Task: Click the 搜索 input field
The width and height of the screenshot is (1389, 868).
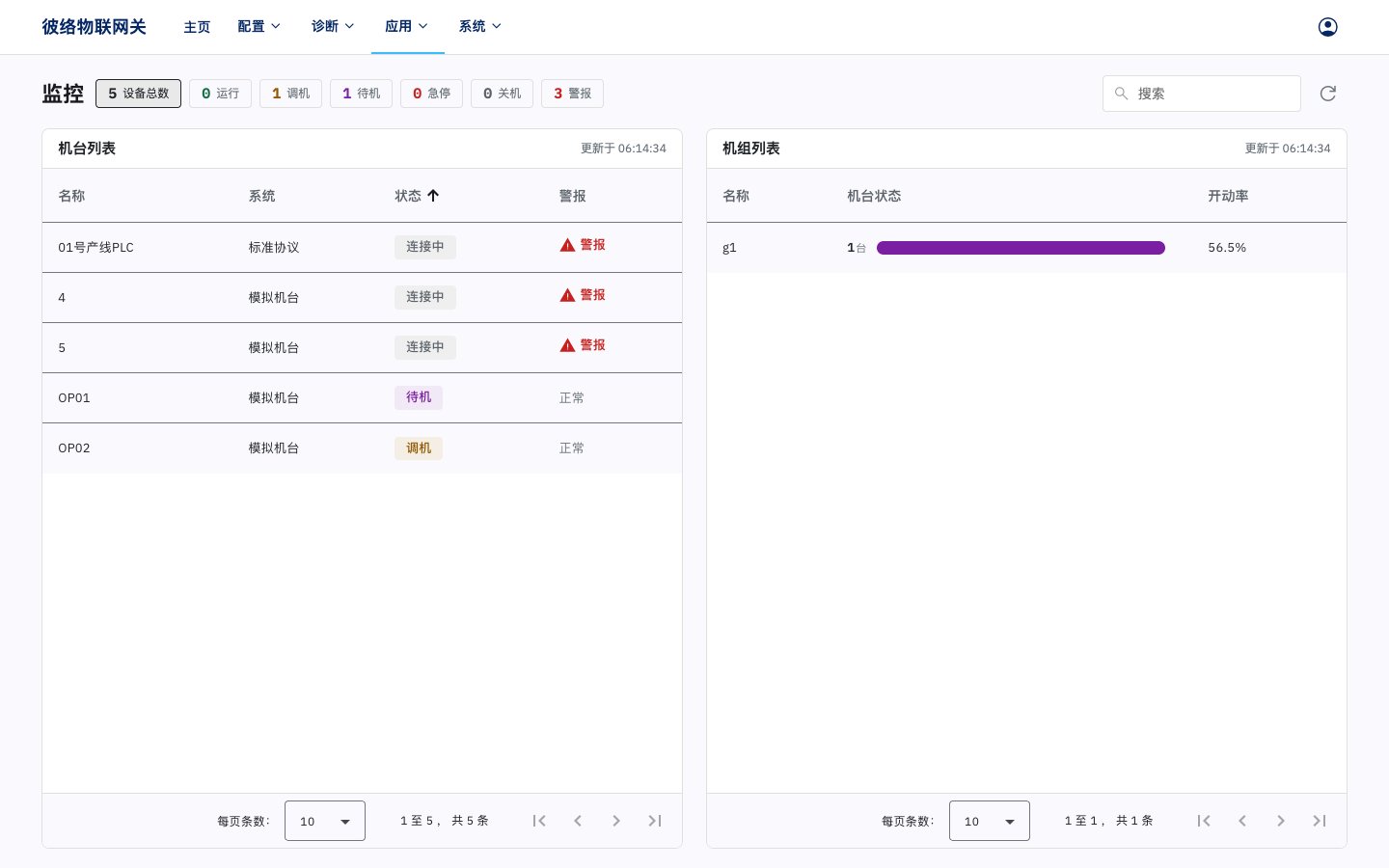Action: pos(1202,94)
